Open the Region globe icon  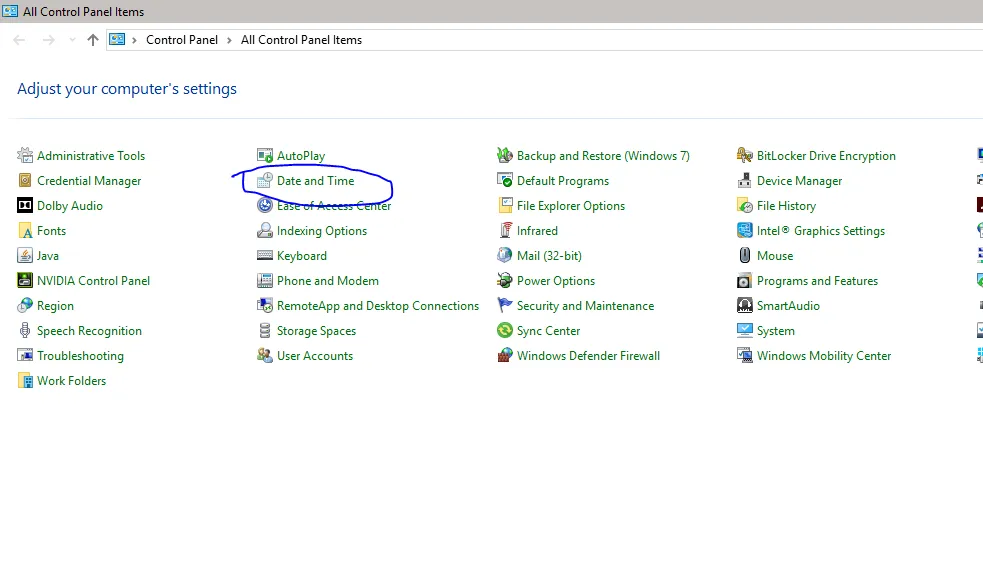pyautogui.click(x=25, y=306)
